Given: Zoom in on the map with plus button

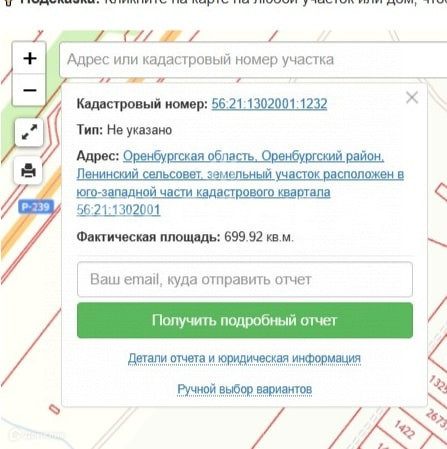Looking at the screenshot, I should tap(29, 58).
